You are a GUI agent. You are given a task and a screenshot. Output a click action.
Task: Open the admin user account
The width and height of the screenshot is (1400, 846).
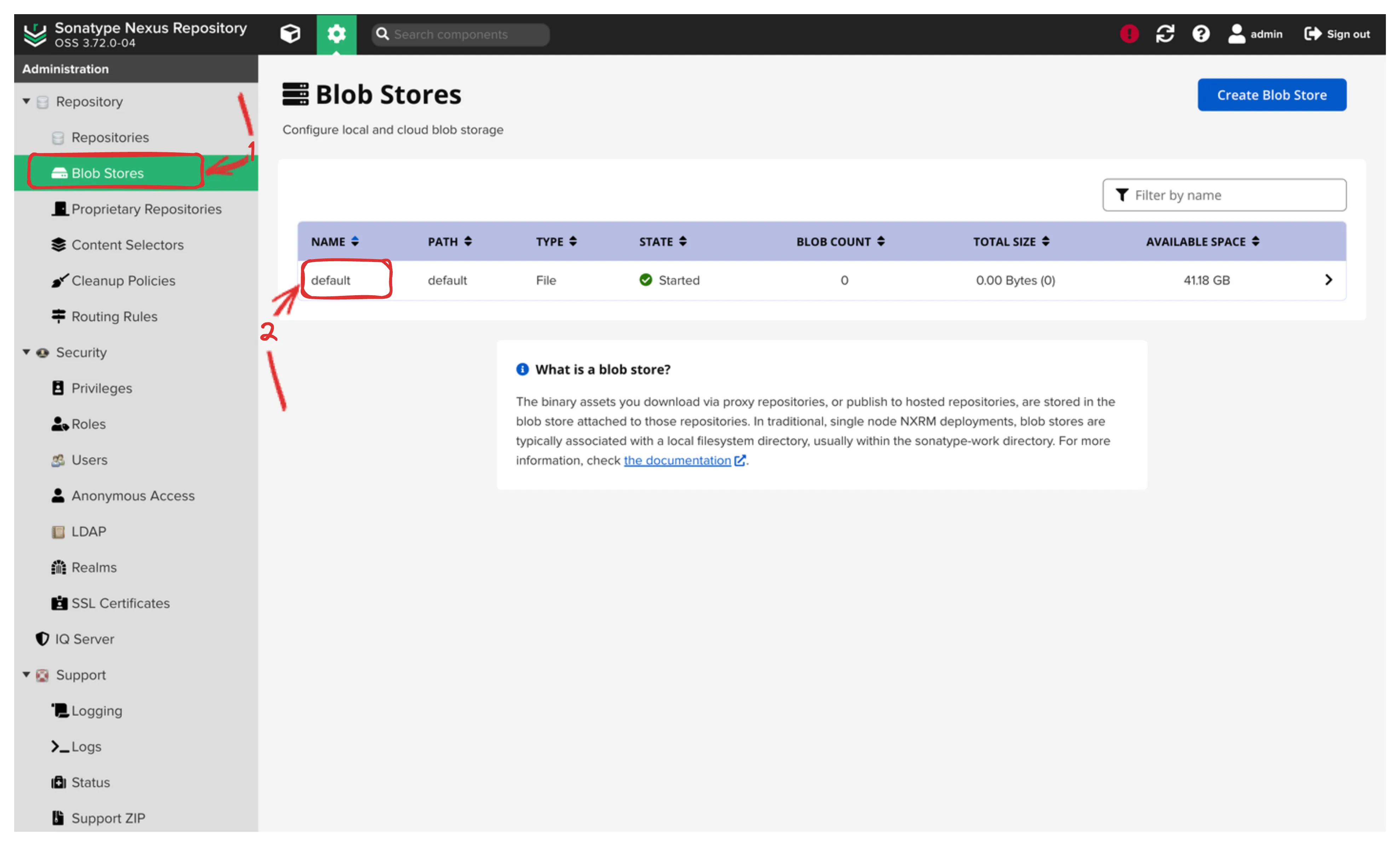(x=1255, y=34)
